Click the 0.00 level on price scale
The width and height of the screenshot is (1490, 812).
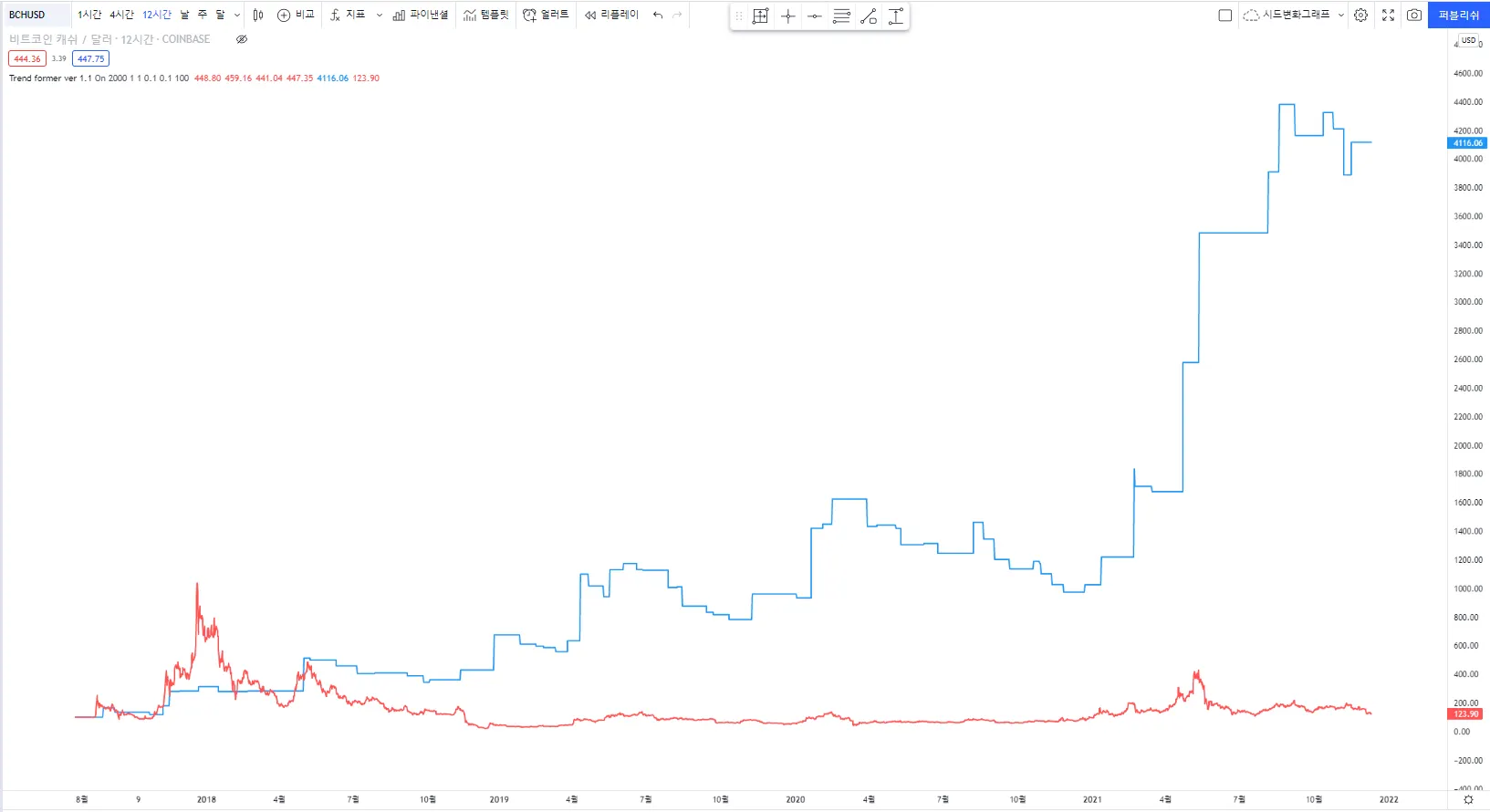tap(1462, 732)
